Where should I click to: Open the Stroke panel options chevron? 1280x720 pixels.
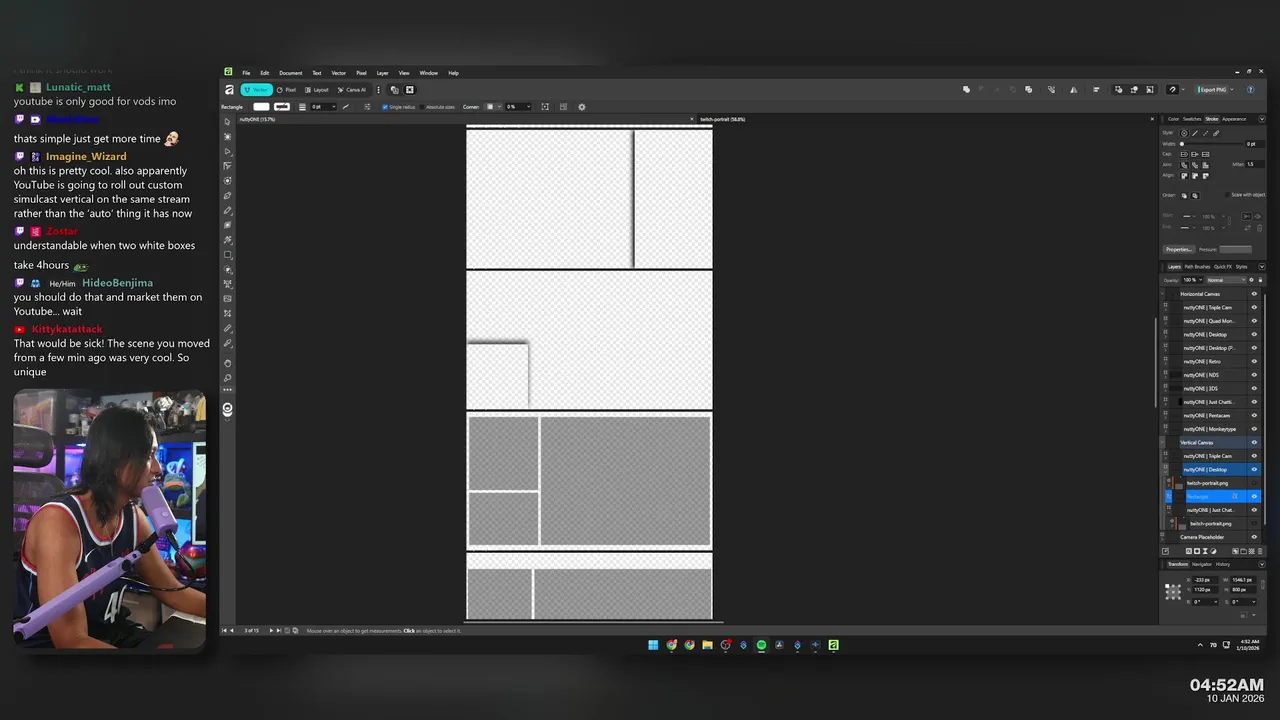(1261, 119)
